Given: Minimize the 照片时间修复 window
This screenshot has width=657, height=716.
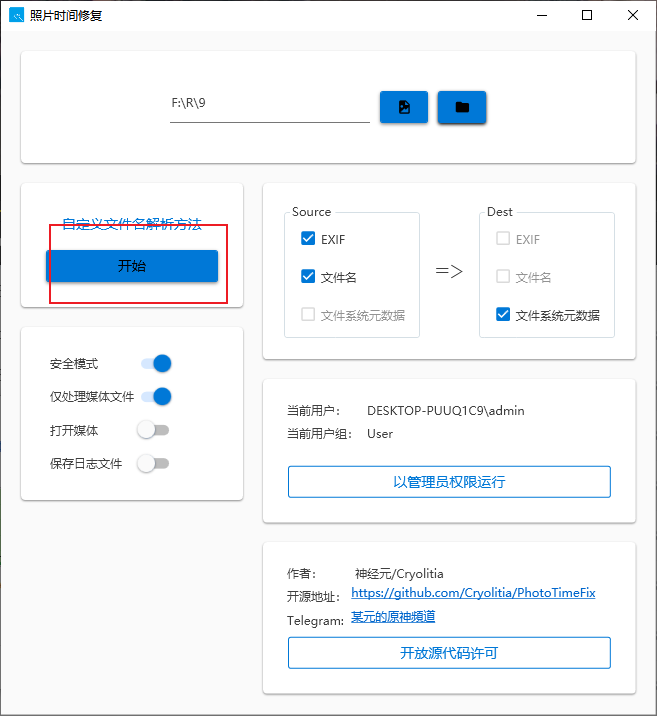Looking at the screenshot, I should click(542, 16).
